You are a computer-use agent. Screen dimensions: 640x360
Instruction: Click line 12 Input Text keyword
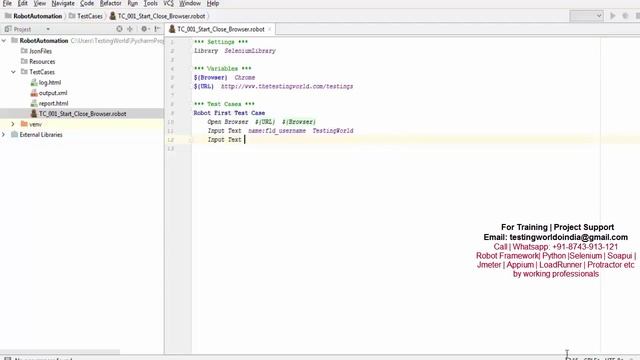click(x=224, y=140)
